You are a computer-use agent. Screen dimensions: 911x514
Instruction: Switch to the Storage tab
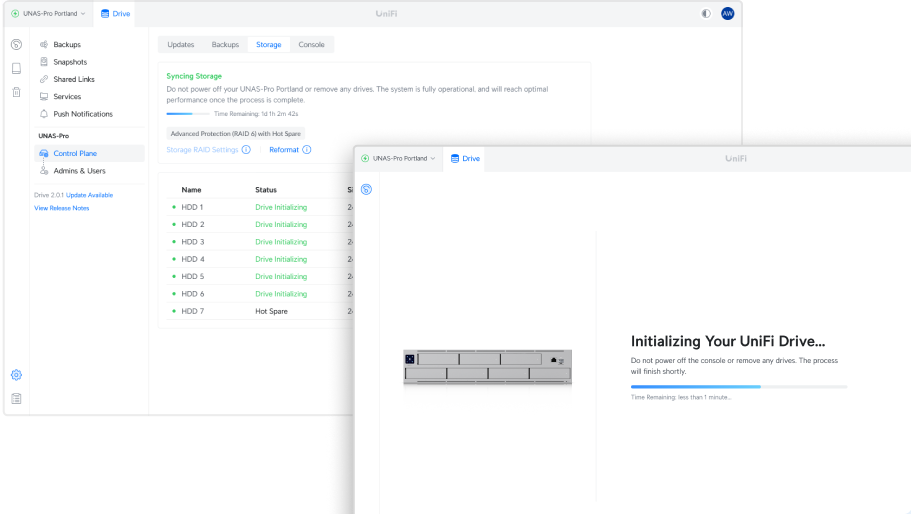(x=268, y=44)
